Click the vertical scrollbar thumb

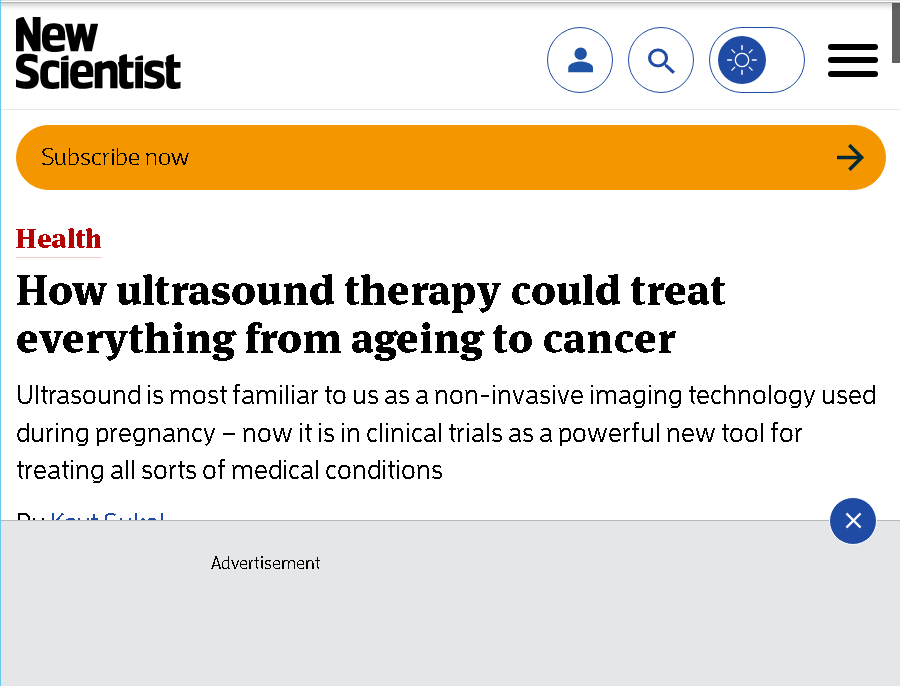click(895, 33)
